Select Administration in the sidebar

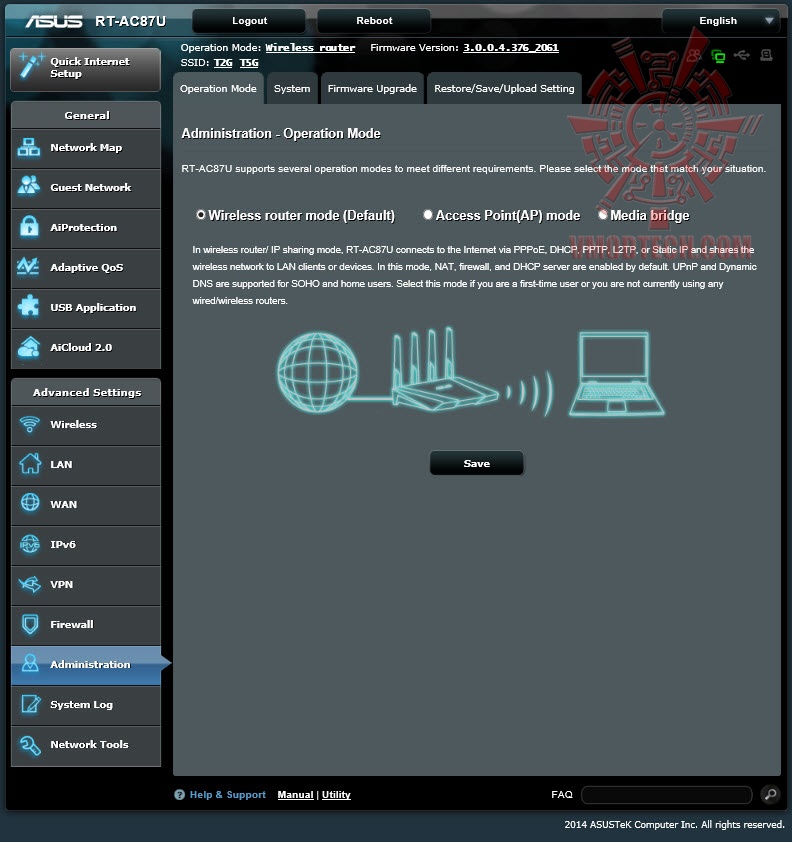[85, 665]
